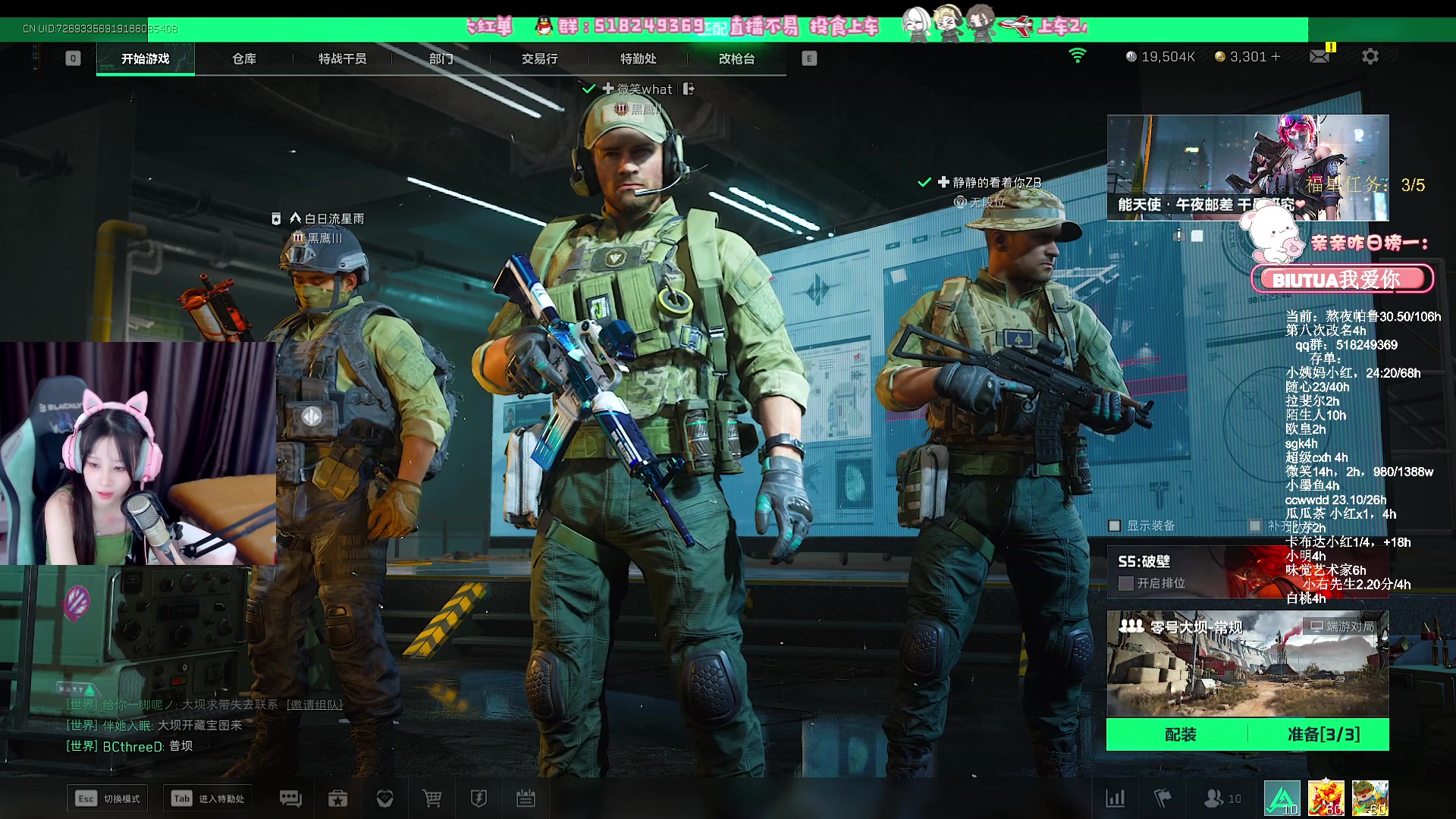The image size is (1456, 819).
Task: Open the 特勤处 tab
Action: pos(639,58)
